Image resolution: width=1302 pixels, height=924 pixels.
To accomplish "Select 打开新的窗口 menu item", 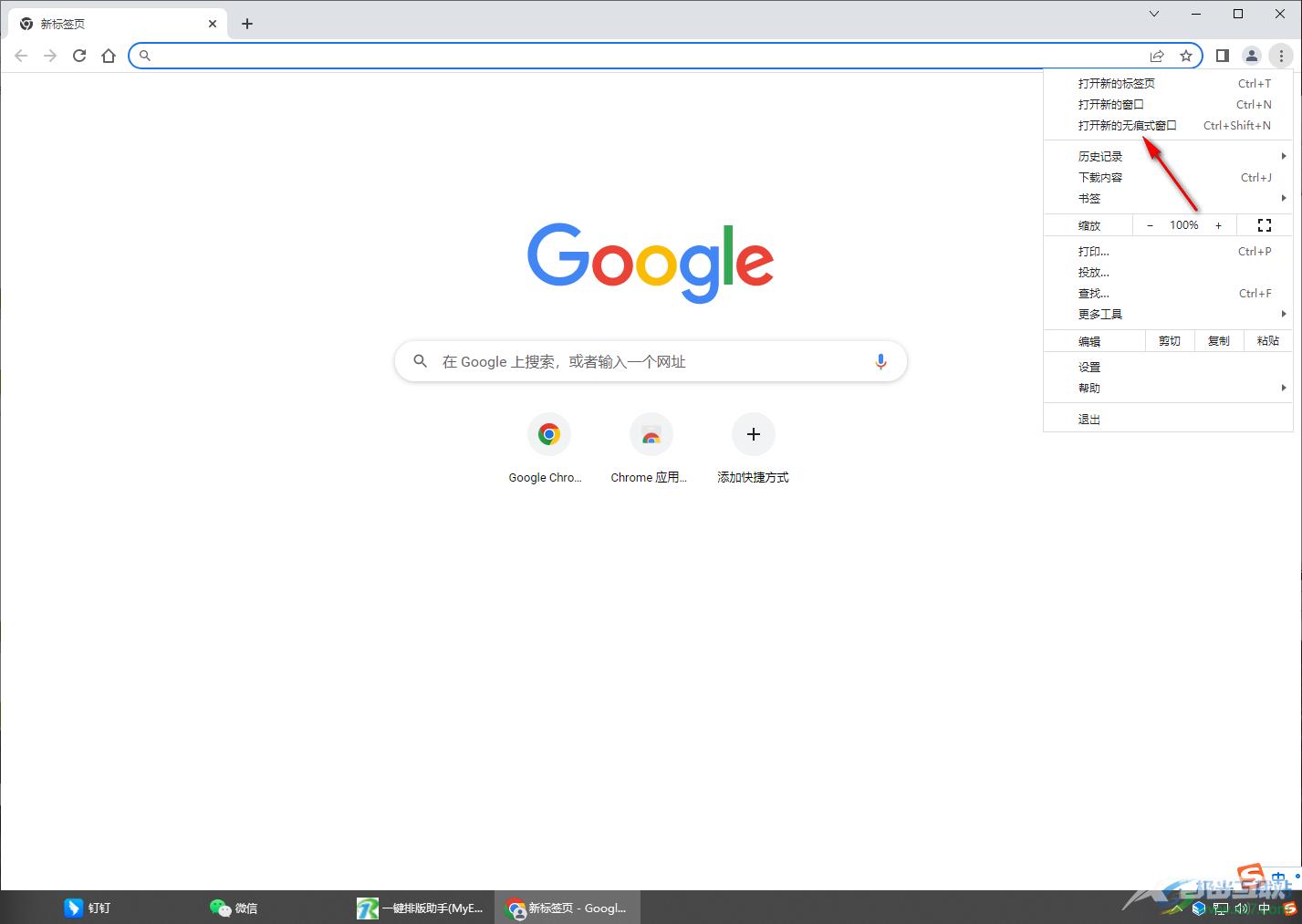I will [1169, 104].
